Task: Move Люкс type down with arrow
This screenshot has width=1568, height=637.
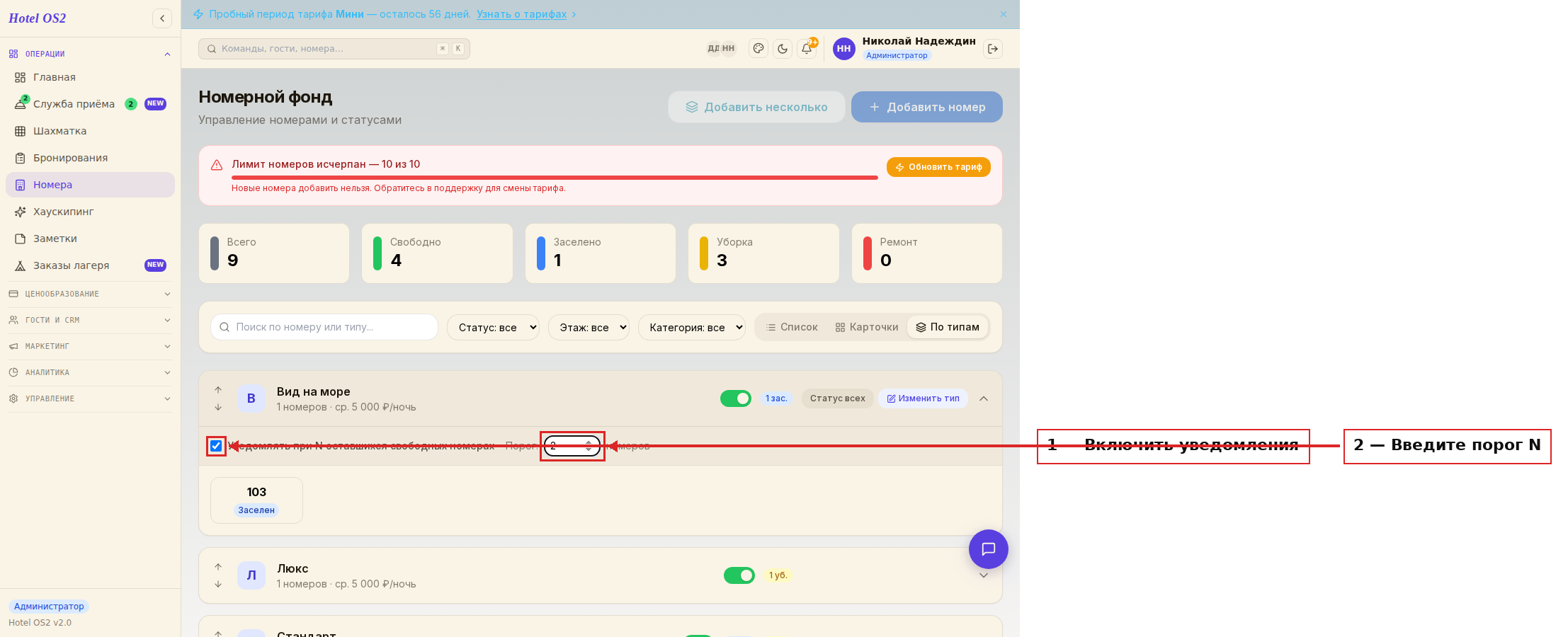Action: pyautogui.click(x=218, y=584)
